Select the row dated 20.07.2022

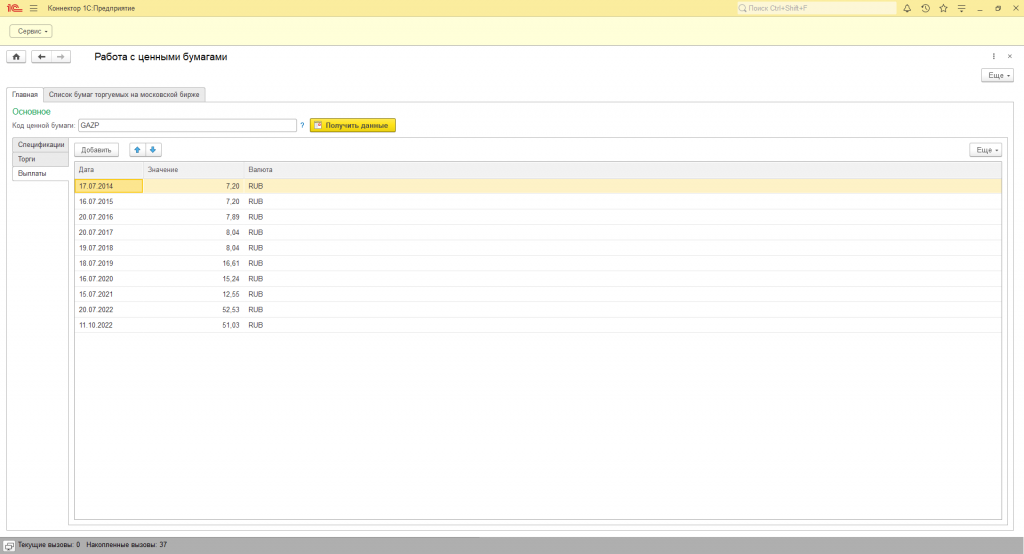pyautogui.click(x=537, y=310)
